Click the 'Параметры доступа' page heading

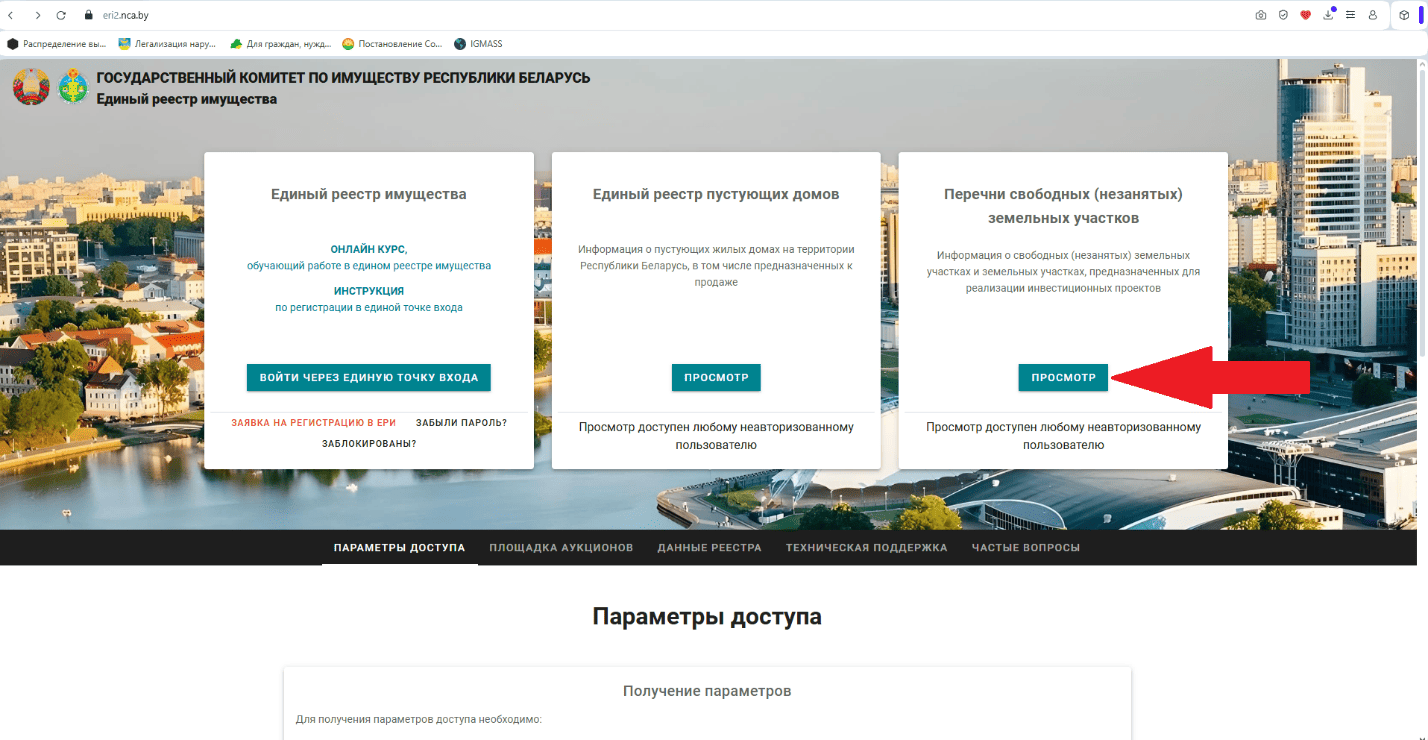[707, 616]
